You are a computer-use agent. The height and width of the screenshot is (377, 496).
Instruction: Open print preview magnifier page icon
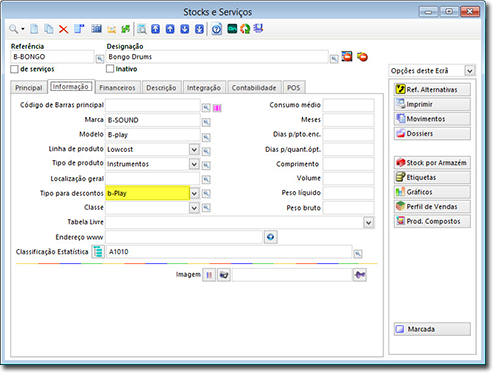point(142,29)
